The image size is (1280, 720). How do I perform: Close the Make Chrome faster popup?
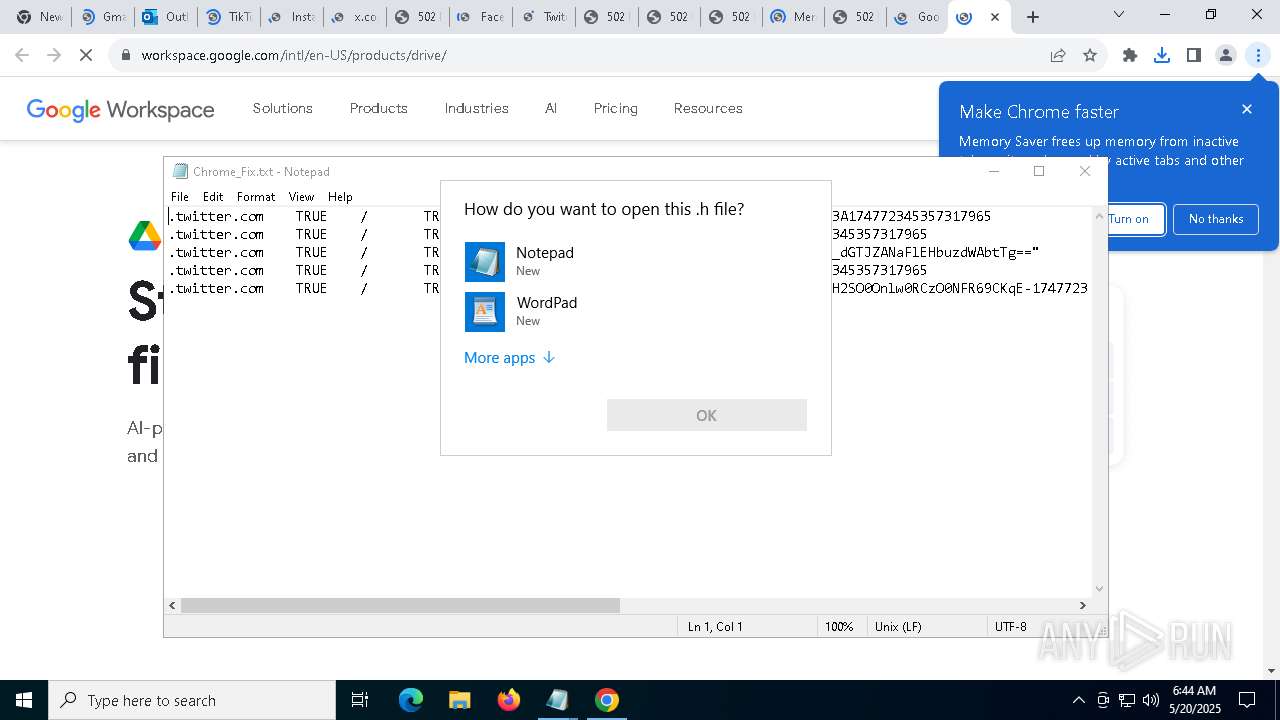tap(1247, 109)
